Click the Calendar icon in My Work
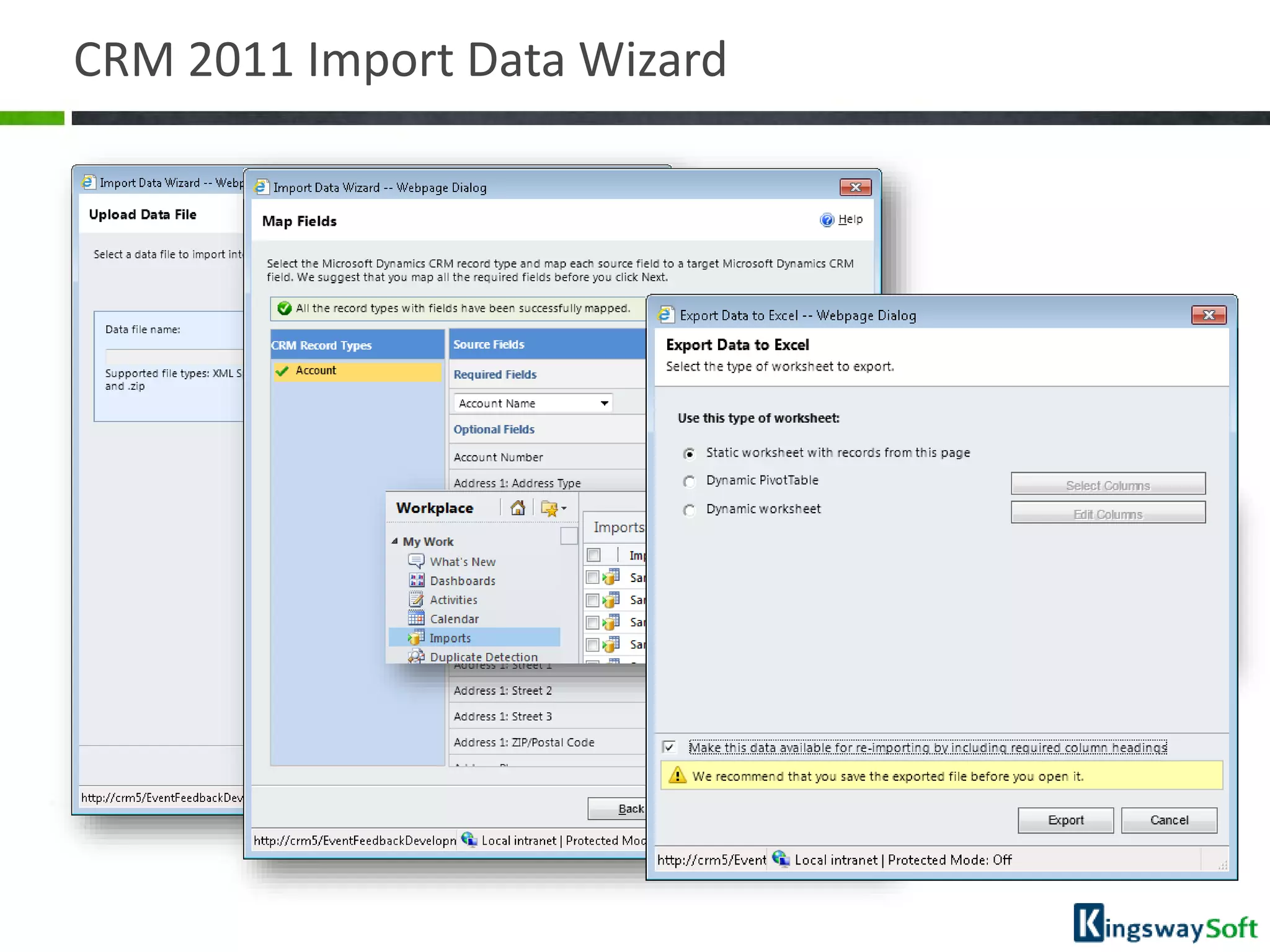This screenshot has height=952, width=1270. pos(416,618)
